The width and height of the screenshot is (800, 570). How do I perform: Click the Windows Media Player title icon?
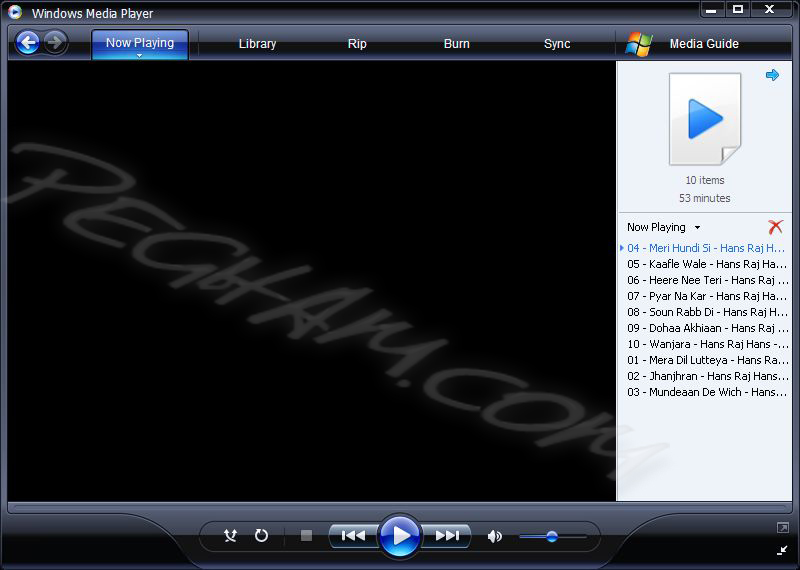15,12
